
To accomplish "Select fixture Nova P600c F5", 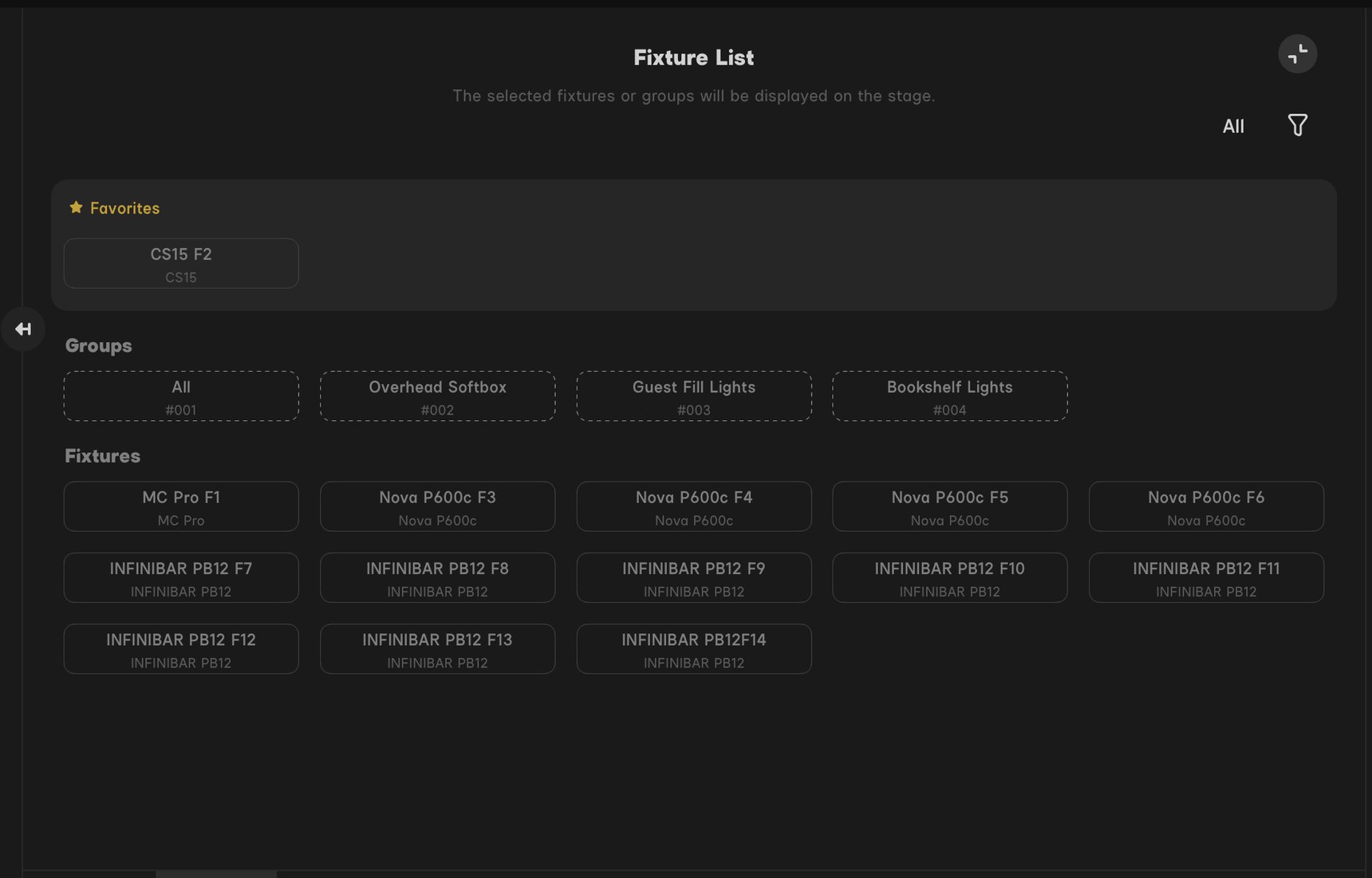I will point(949,506).
